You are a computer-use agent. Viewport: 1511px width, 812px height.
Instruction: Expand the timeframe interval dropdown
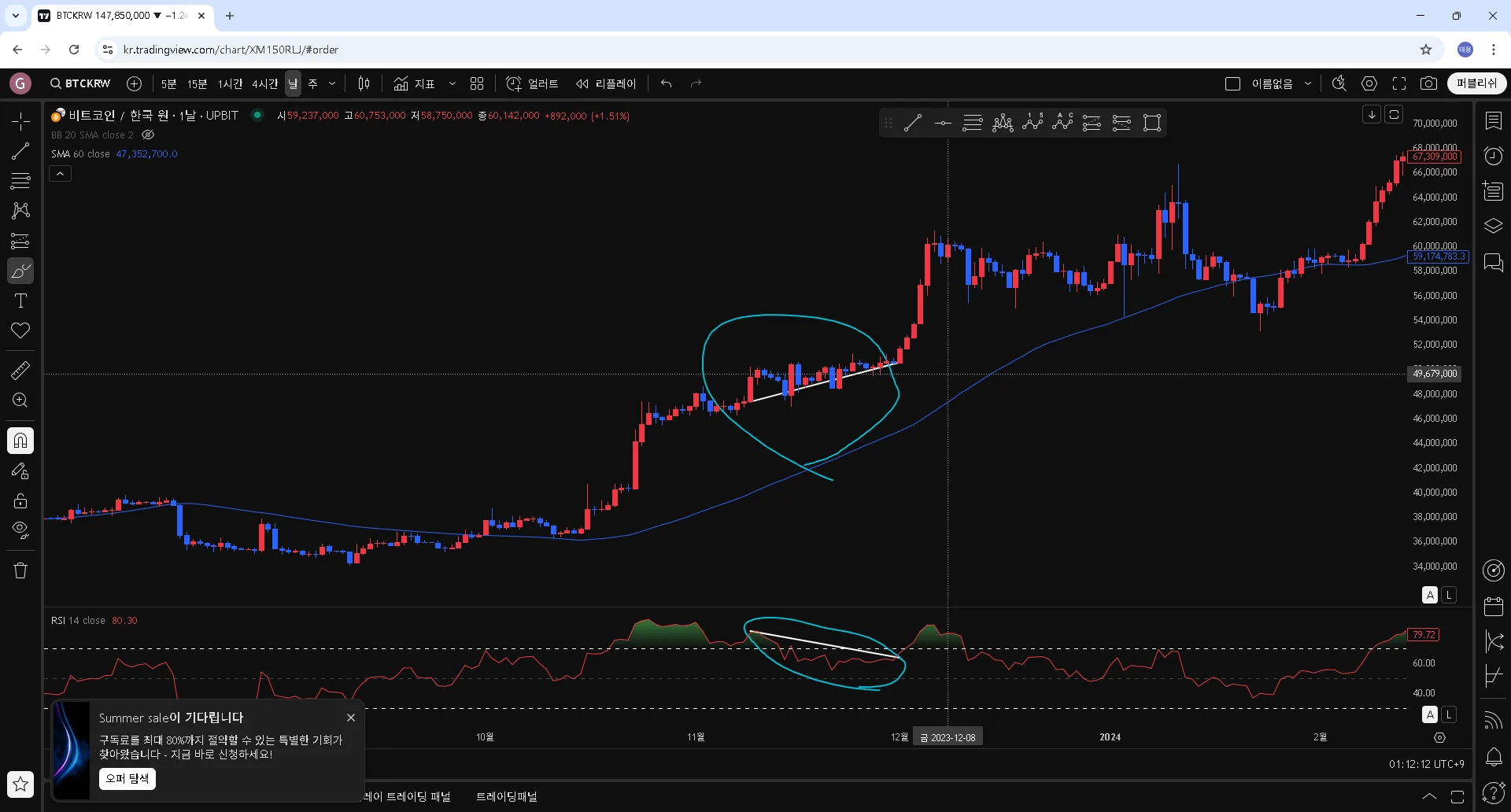pos(332,83)
